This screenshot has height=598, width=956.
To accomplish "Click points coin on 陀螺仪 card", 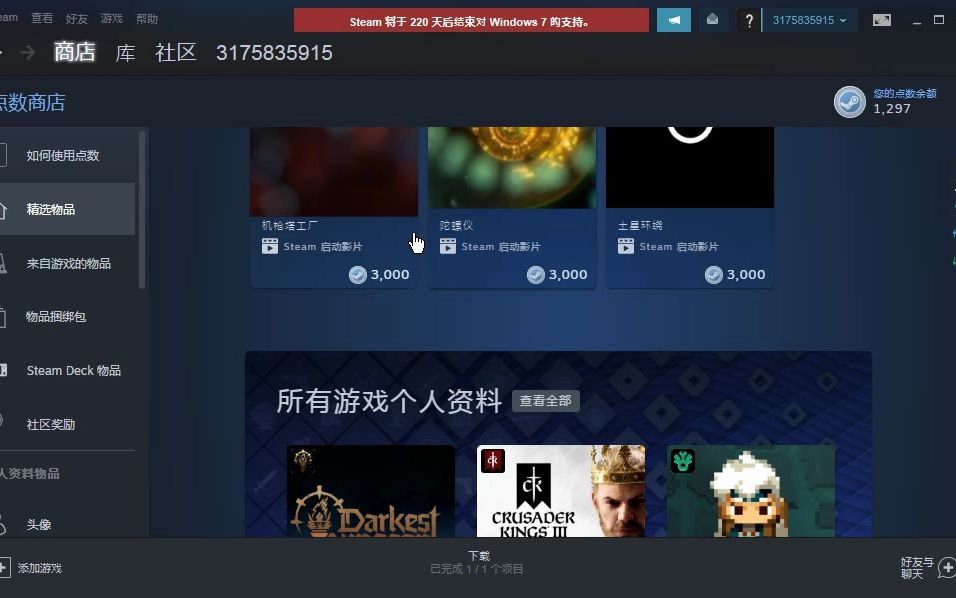I will coord(536,275).
